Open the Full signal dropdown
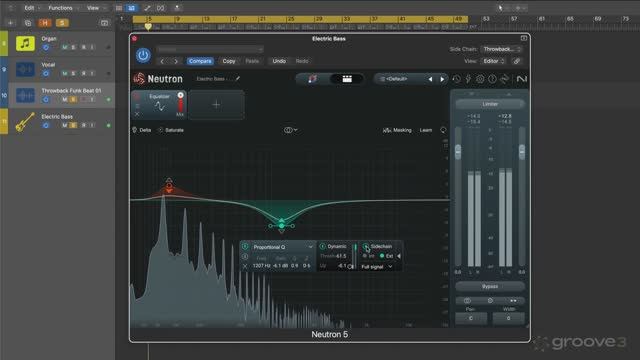The width and height of the screenshot is (640, 360). 377,267
